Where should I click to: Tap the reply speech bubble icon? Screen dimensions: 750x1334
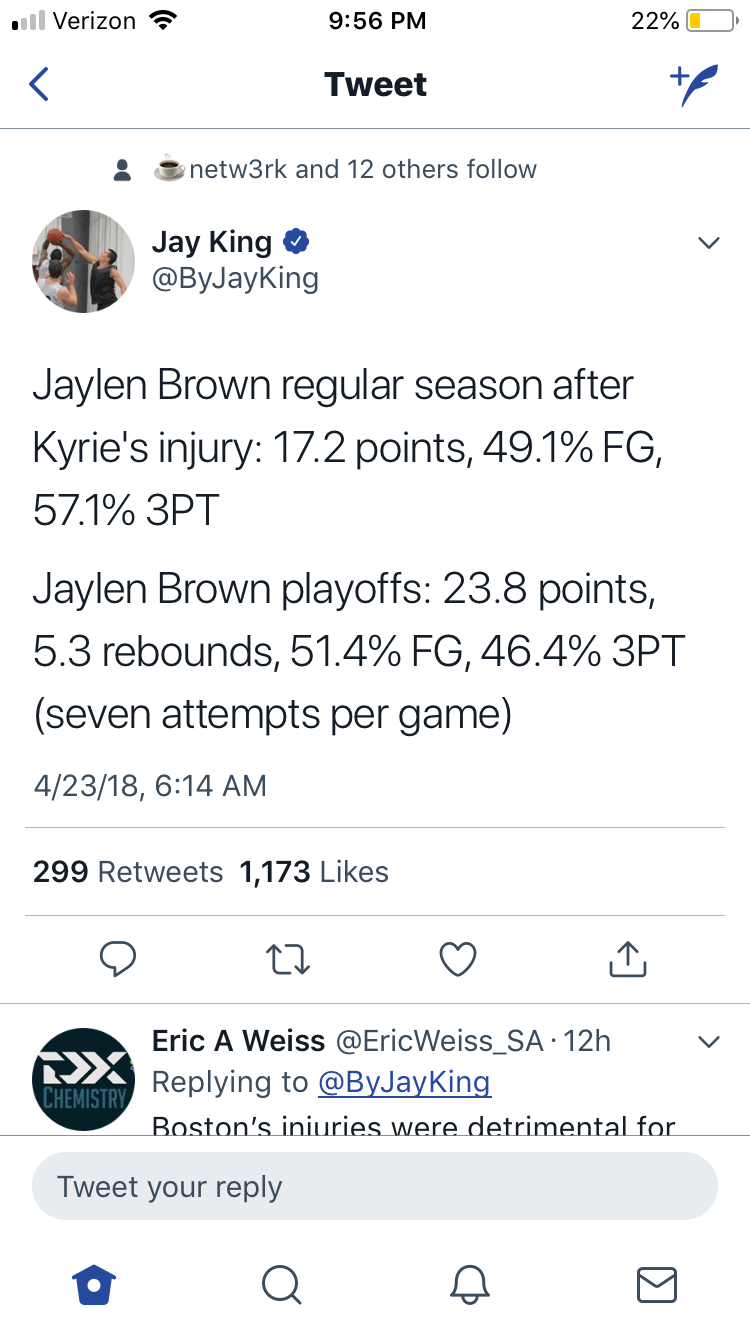pyautogui.click(x=118, y=959)
